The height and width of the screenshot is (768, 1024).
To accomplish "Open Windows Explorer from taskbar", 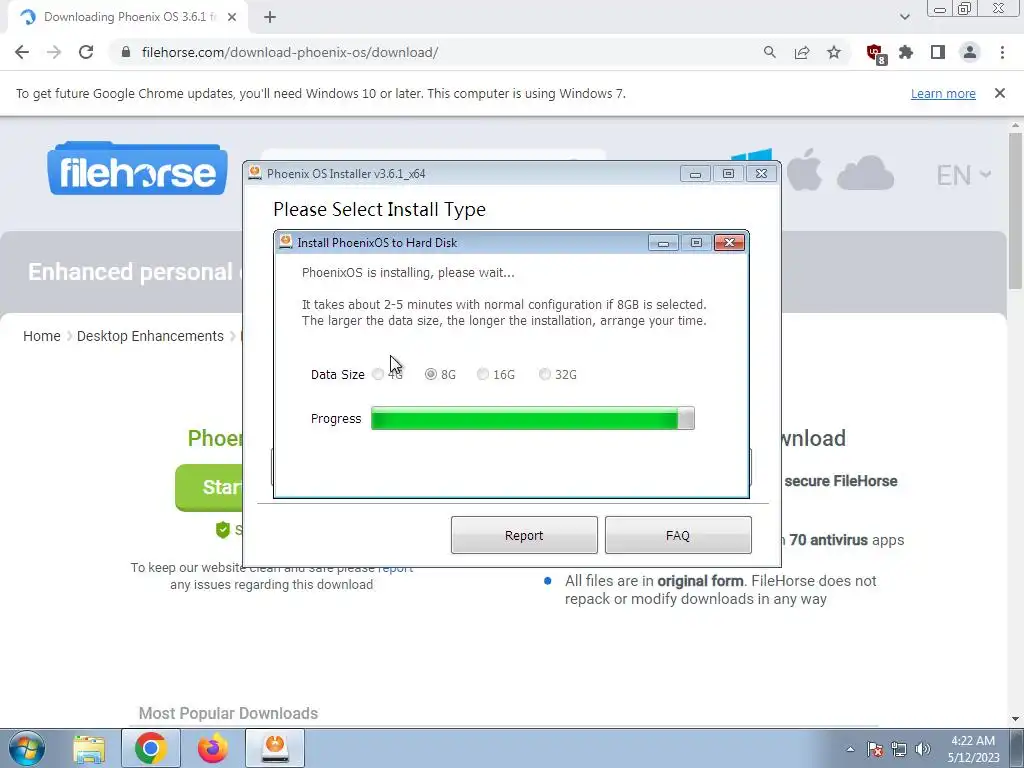I will pyautogui.click(x=89, y=748).
